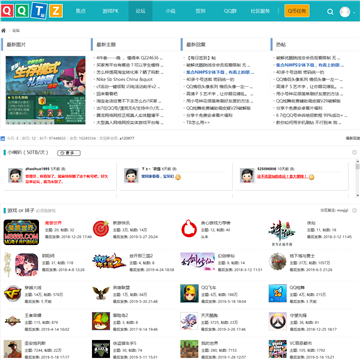Open the QQ炫舞 forum icon
360x360 pixels.
[278, 293]
